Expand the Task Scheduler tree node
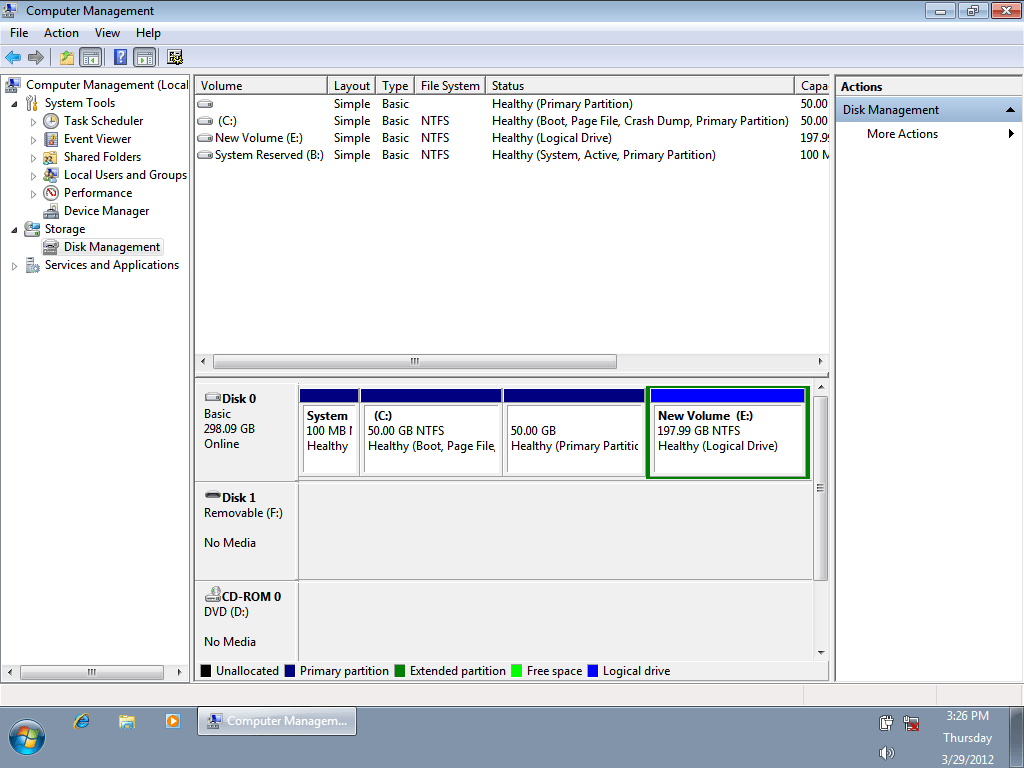The width and height of the screenshot is (1024, 768). 33,122
